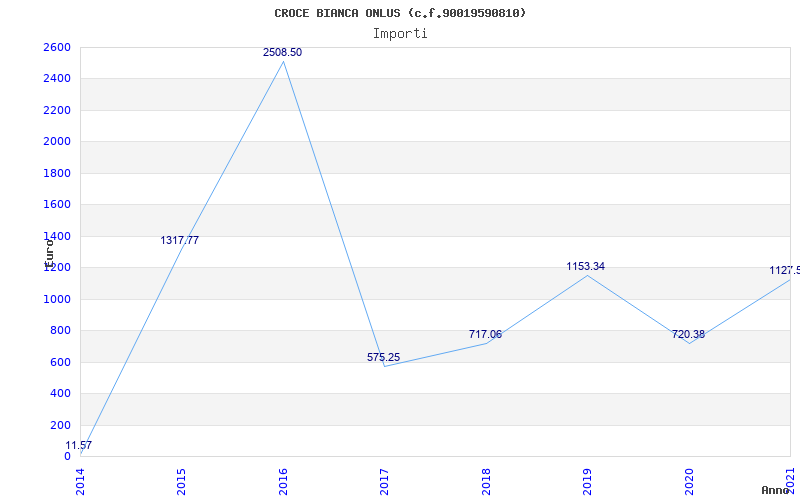Click the 1800 y-axis tick label
Screen dimensions: 800x500
click(x=57, y=173)
